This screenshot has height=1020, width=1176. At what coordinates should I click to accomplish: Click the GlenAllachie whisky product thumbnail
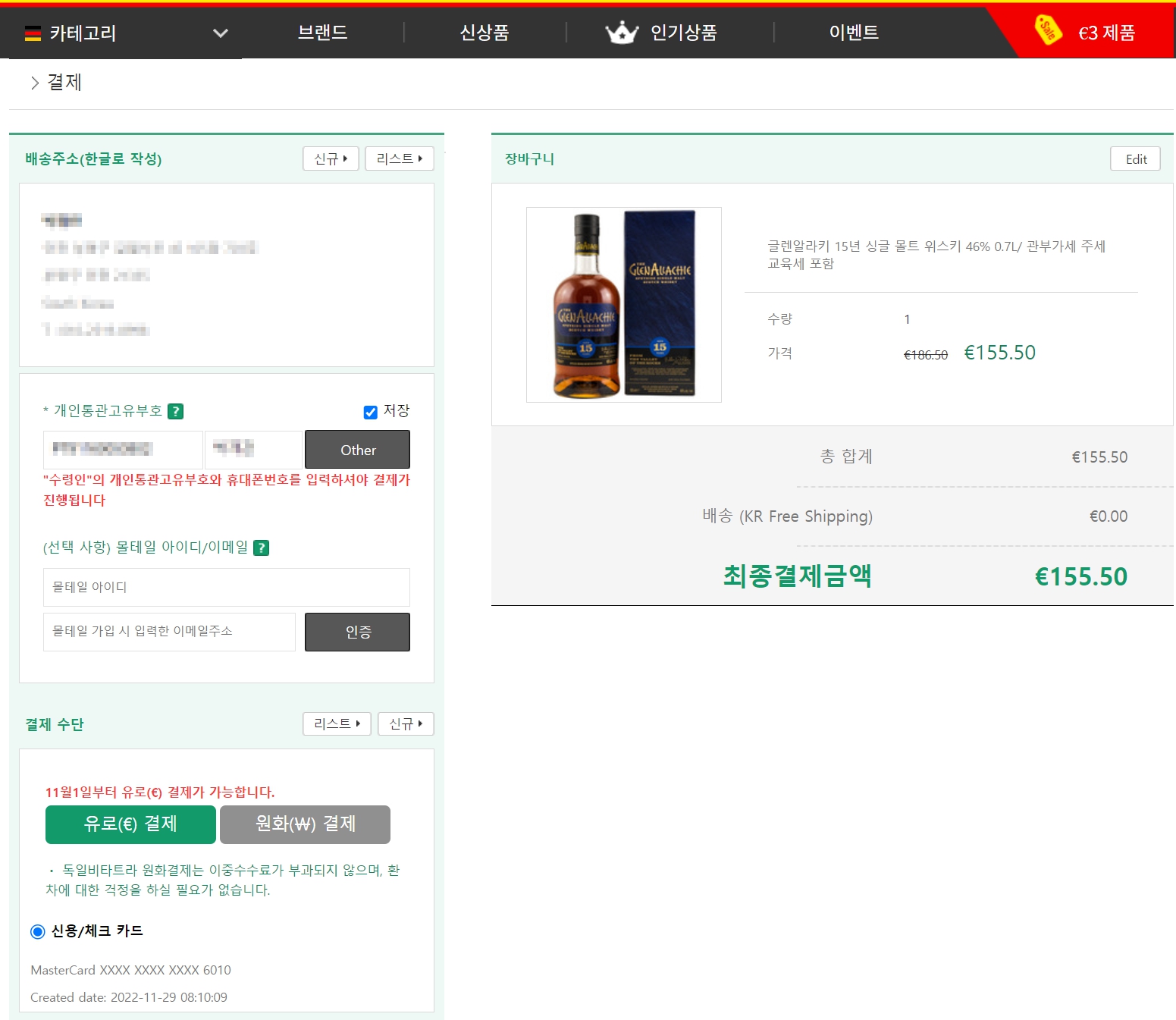(x=624, y=305)
